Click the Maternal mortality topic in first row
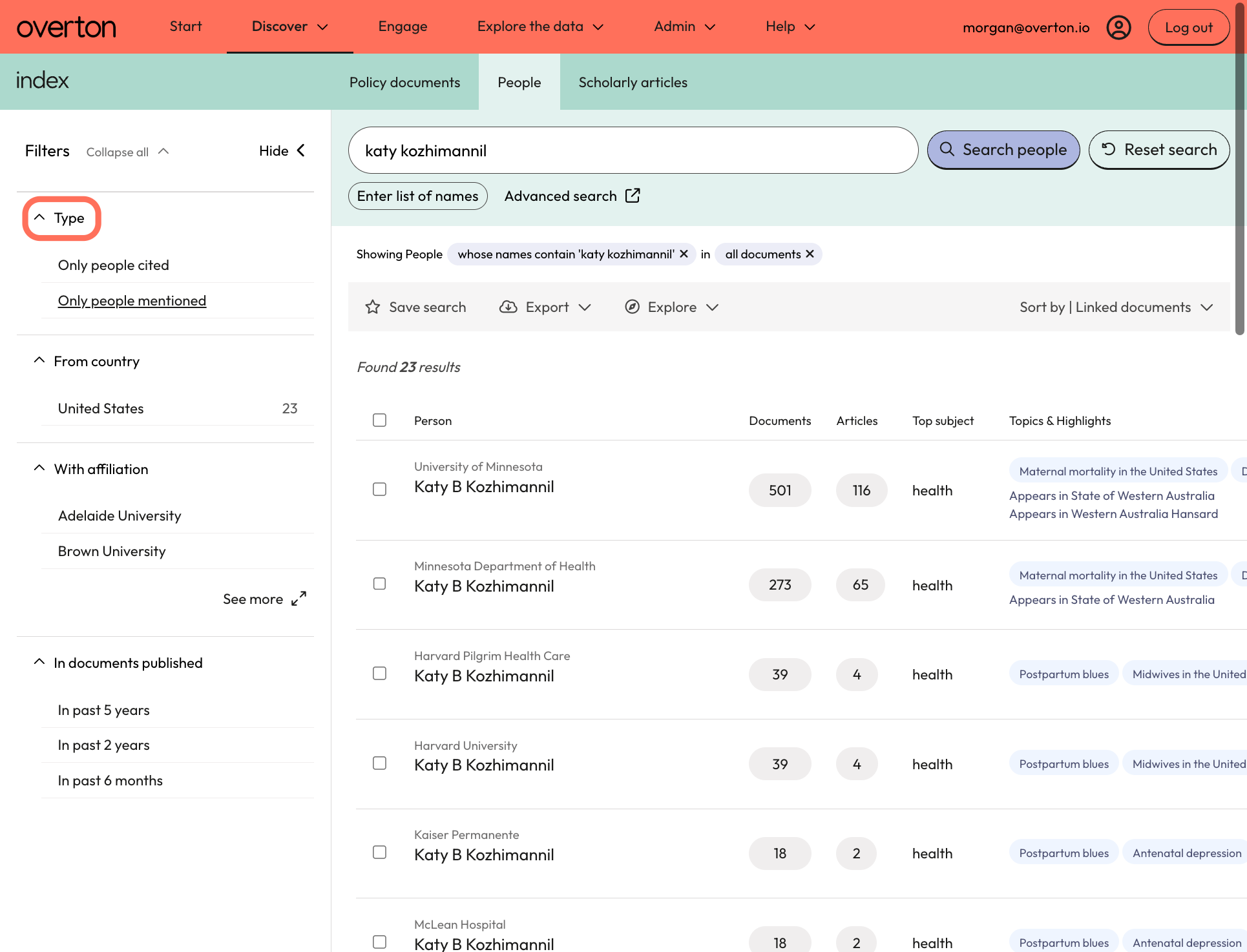The width and height of the screenshot is (1247, 952). click(1118, 471)
